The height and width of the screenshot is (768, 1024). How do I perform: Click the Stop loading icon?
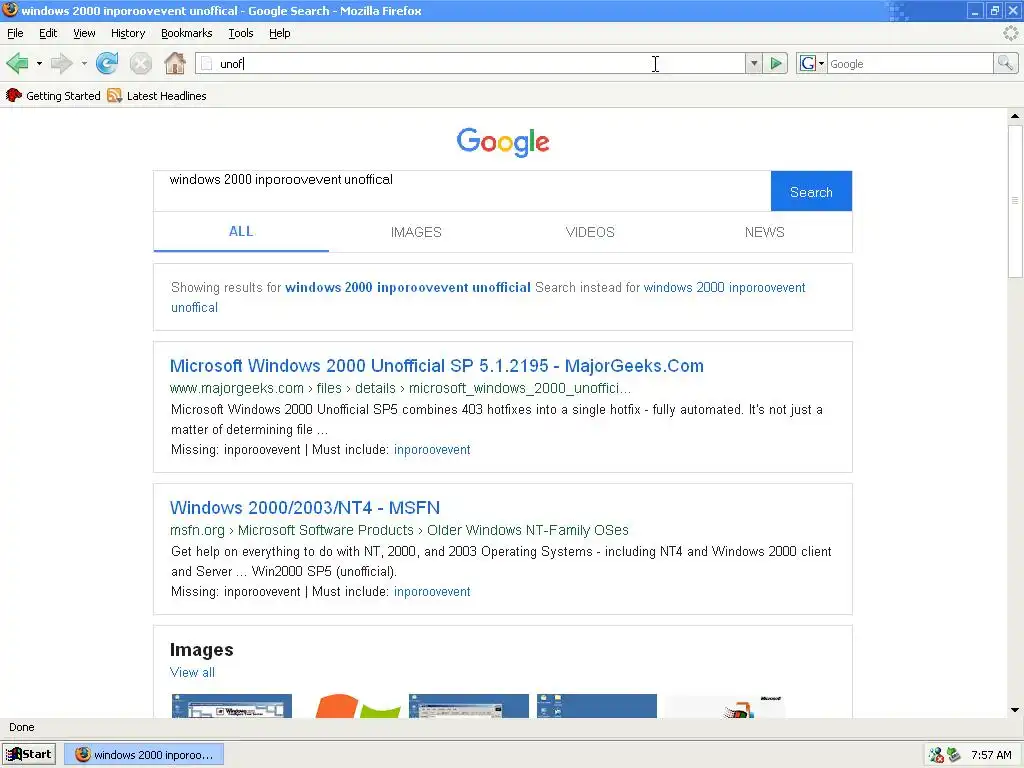coord(140,63)
